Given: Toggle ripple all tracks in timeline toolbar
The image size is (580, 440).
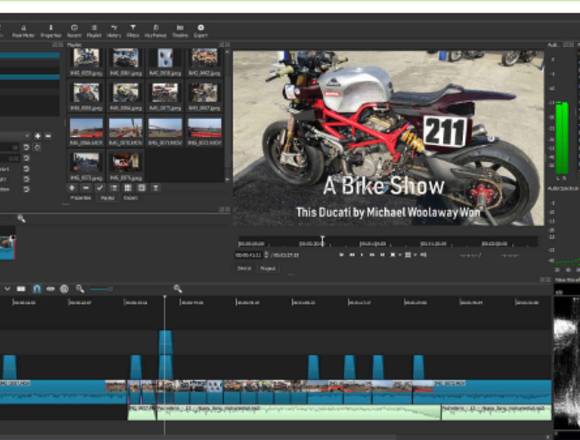Looking at the screenshot, I should [x=64, y=288].
